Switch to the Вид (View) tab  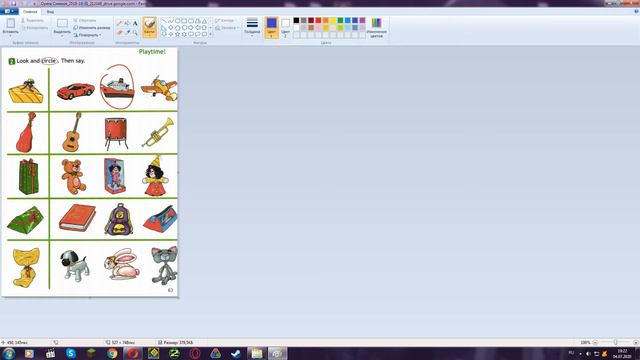pos(50,12)
